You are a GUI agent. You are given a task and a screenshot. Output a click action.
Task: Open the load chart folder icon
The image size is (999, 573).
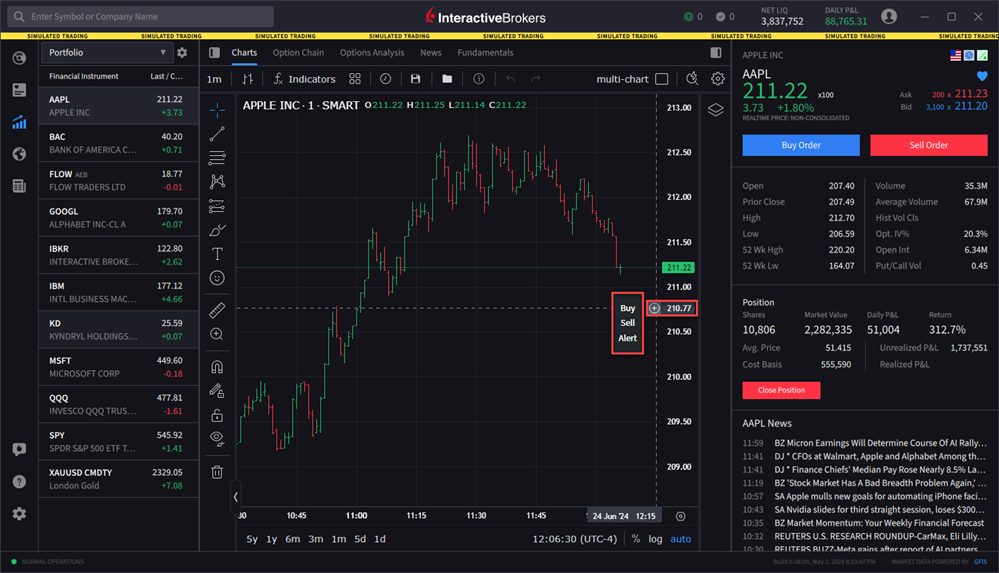click(x=447, y=79)
